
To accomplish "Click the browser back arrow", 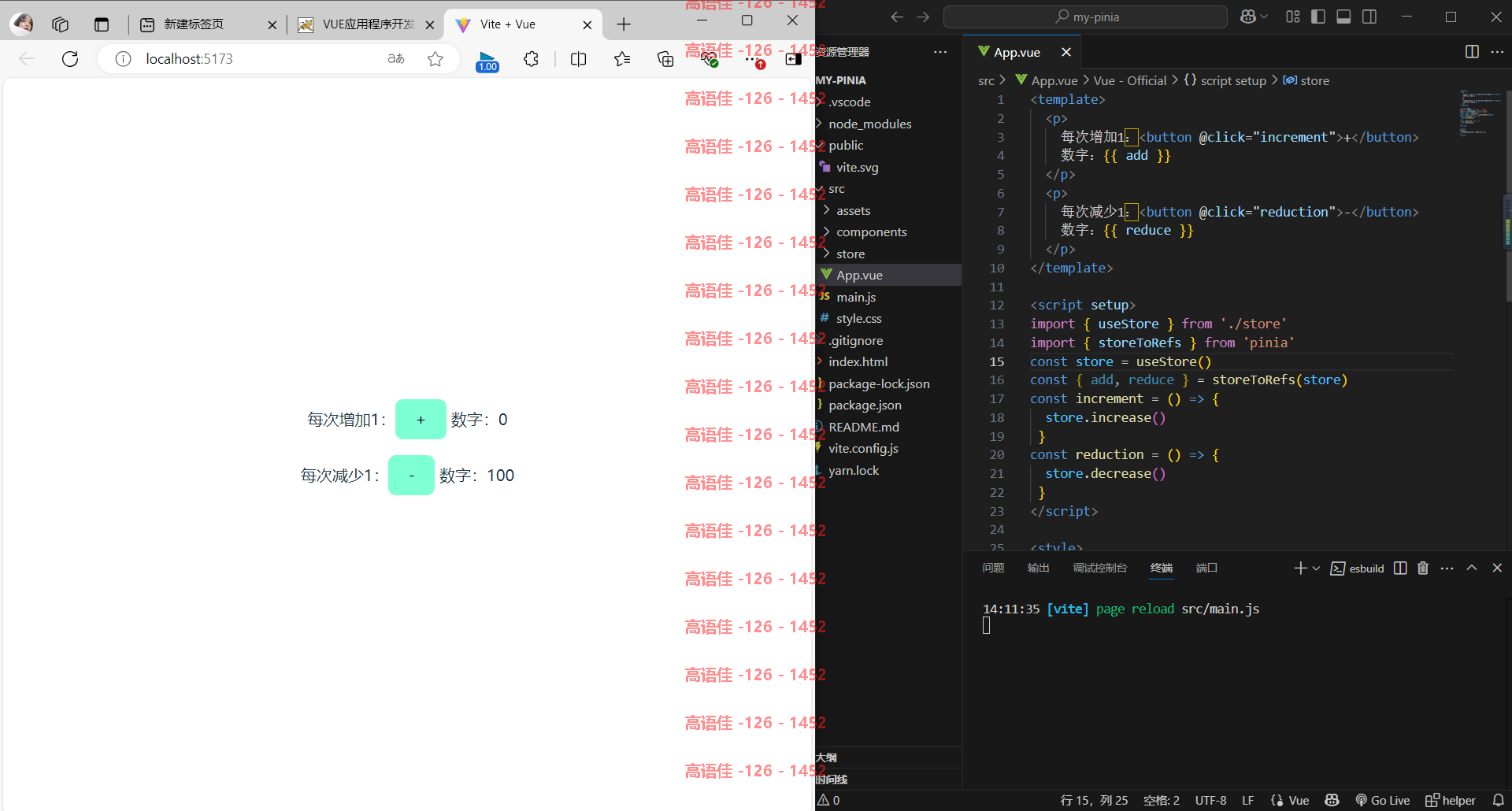I will (27, 59).
